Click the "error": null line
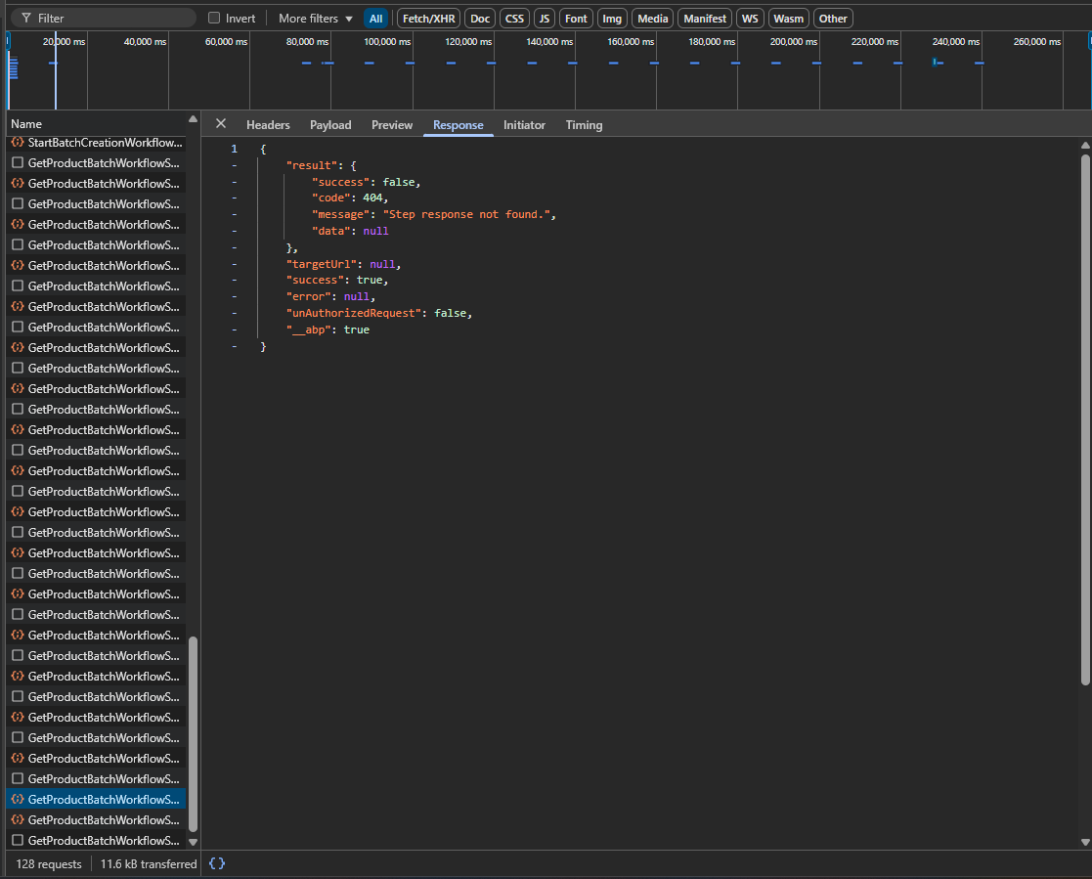 point(331,297)
